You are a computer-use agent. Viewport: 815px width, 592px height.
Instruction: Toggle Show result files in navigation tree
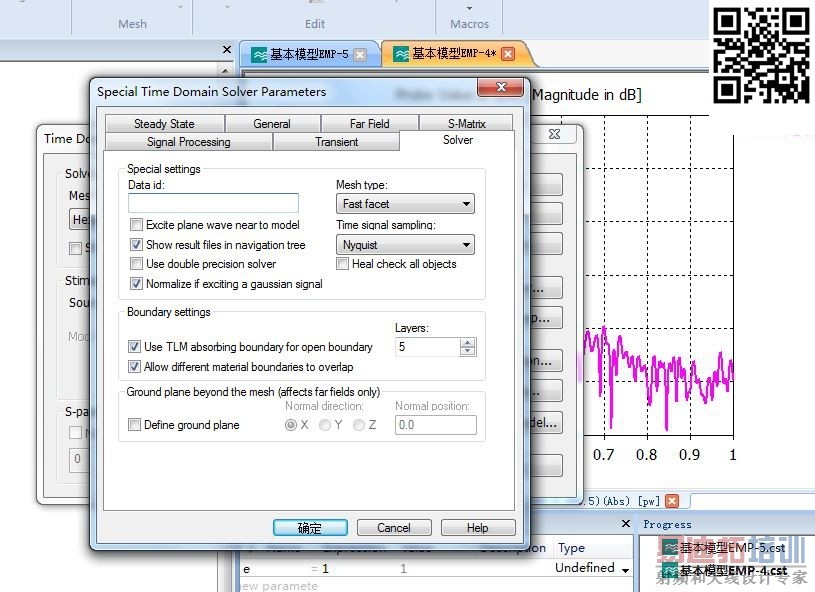[x=136, y=244]
